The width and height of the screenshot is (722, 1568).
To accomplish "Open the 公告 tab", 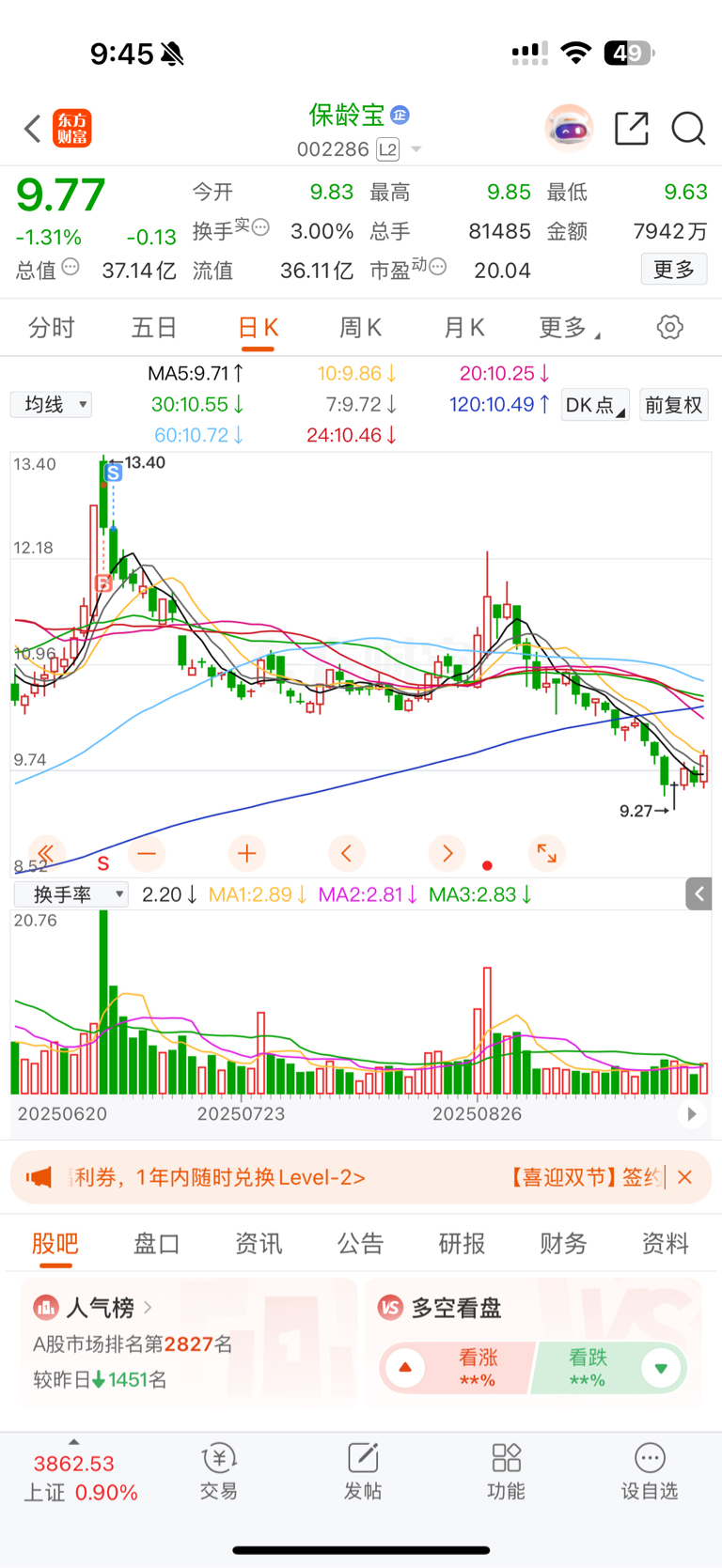I will [361, 1244].
